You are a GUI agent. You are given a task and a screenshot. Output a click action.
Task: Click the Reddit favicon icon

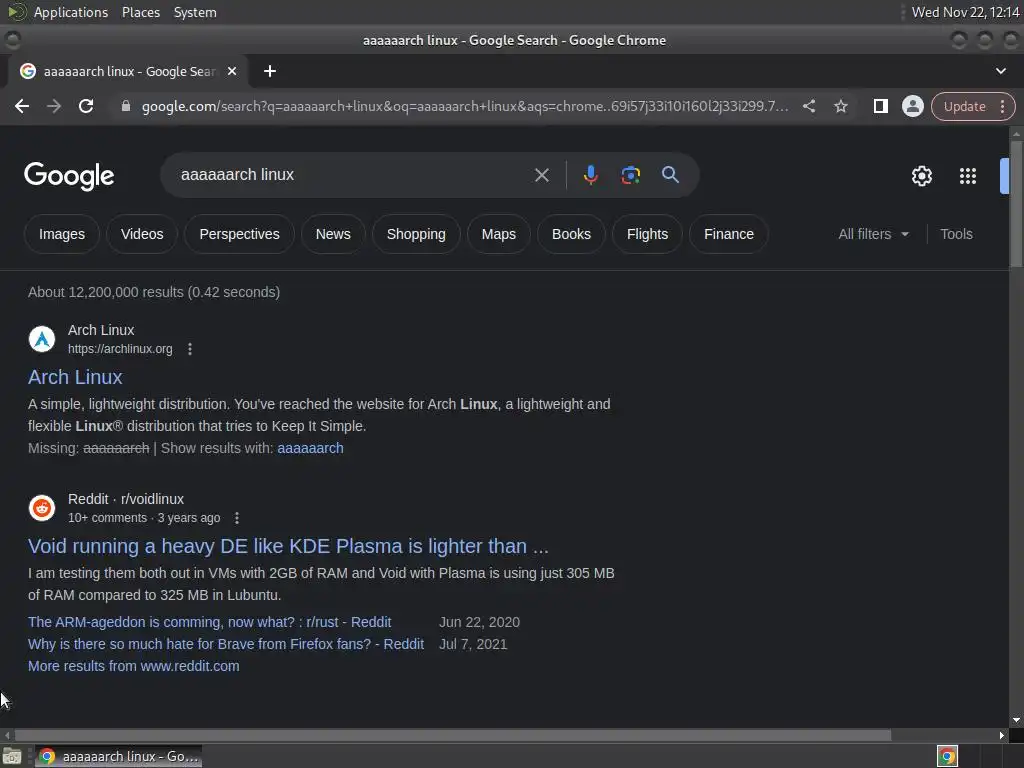coord(42,507)
